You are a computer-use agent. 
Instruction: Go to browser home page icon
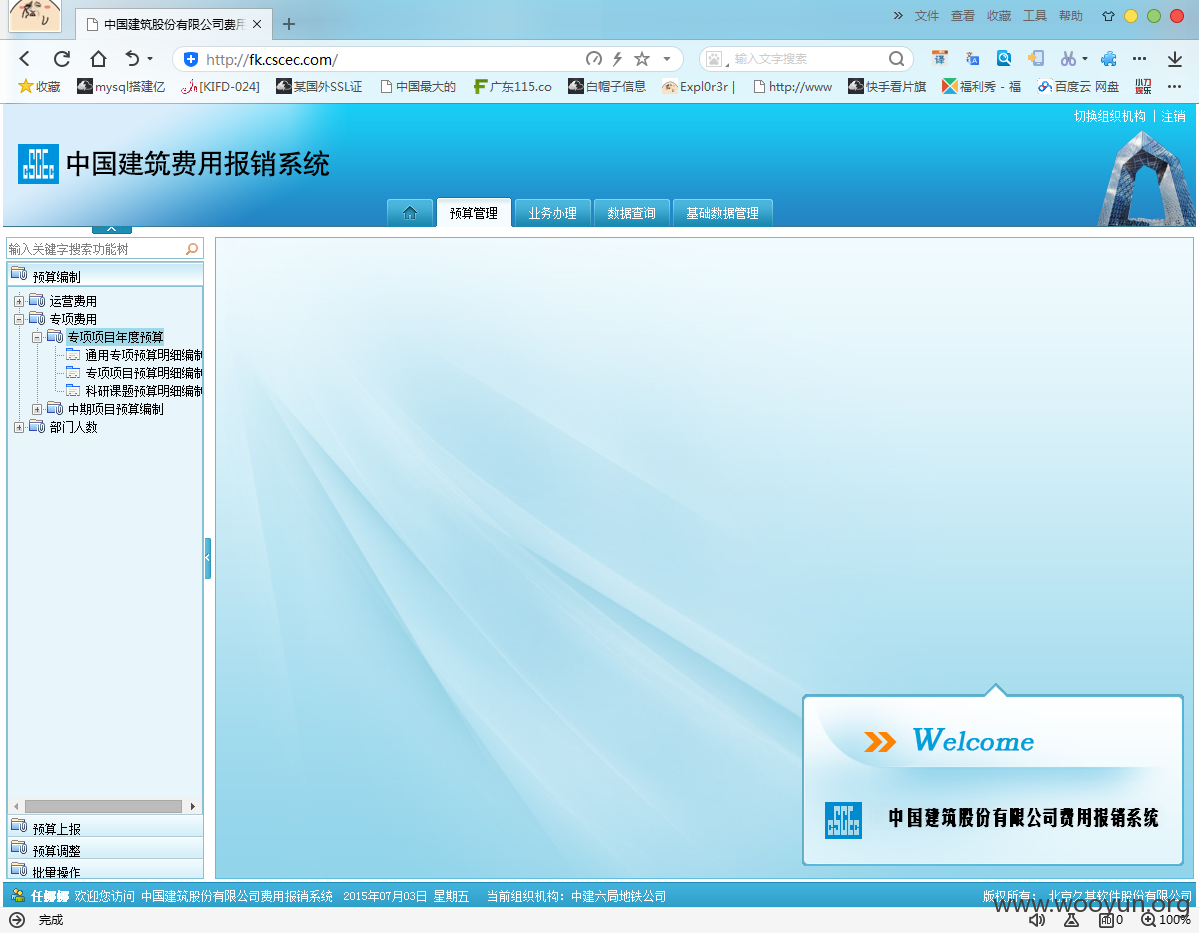click(x=98, y=59)
